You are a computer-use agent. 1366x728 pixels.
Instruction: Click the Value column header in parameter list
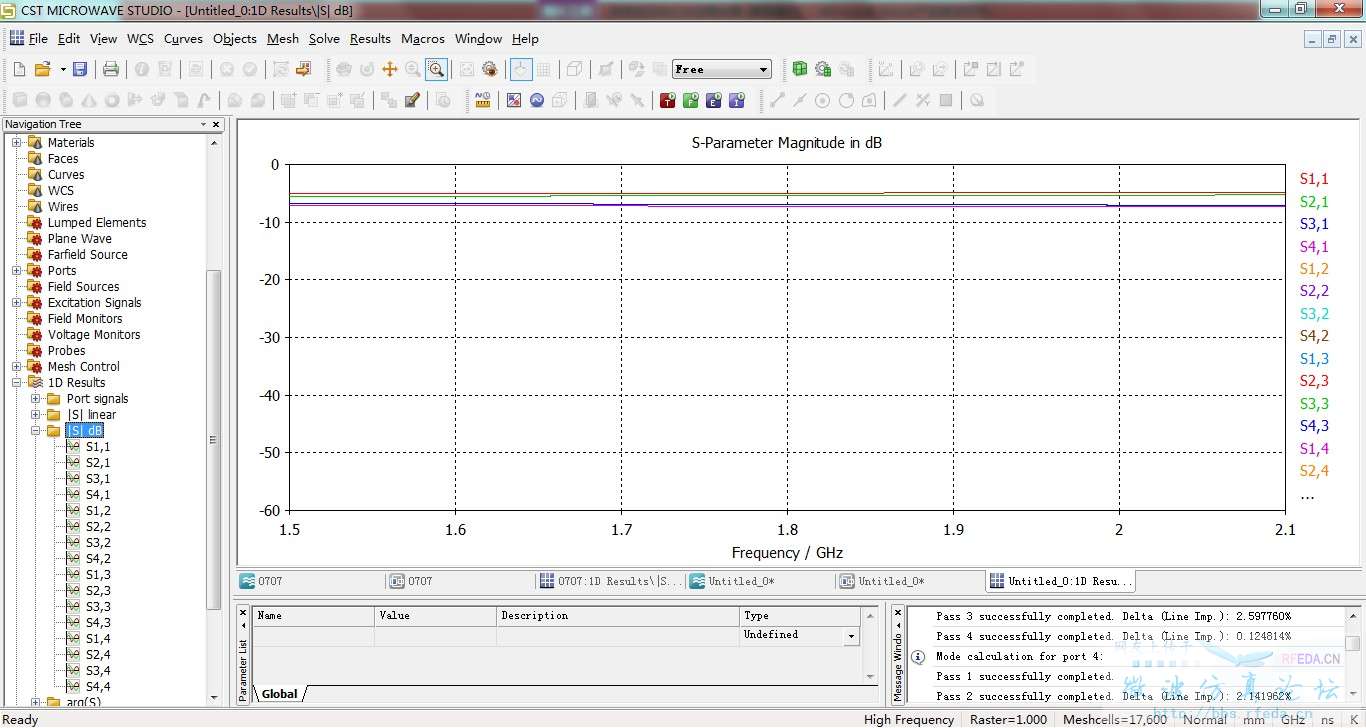point(435,616)
